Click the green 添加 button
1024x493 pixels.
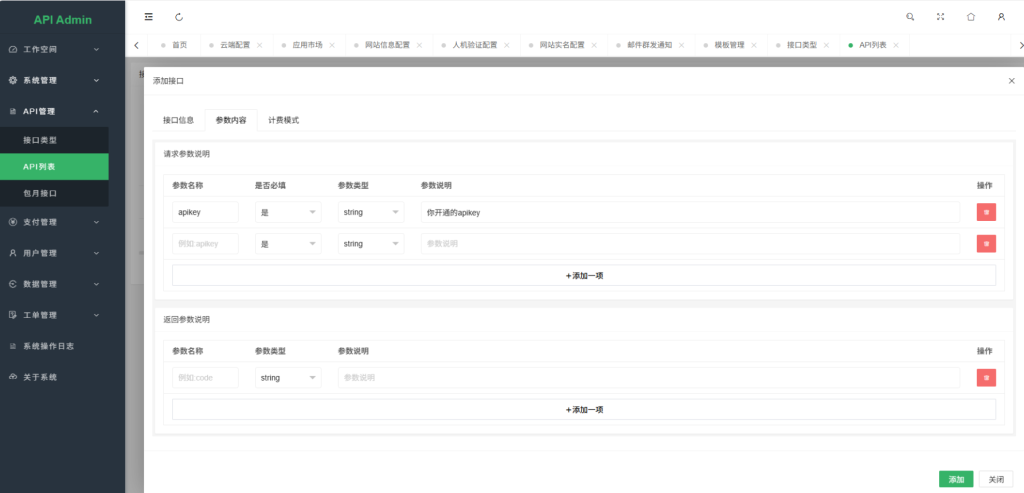tap(956, 479)
